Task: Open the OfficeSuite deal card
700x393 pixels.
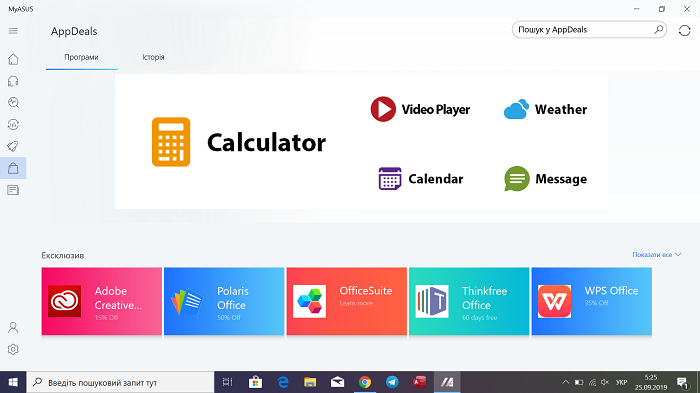Action: click(x=346, y=301)
